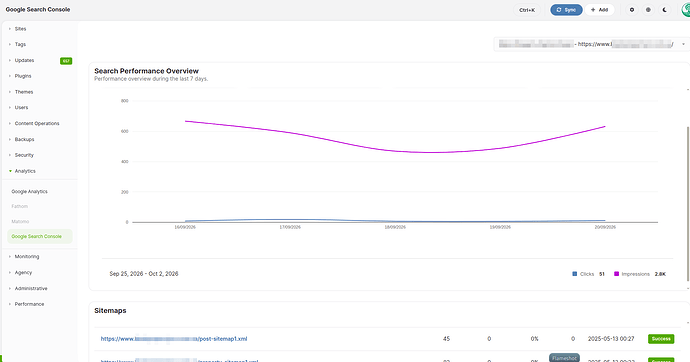The width and height of the screenshot is (690, 362).
Task: Open the Matomo submenu item
Action: tap(20, 221)
